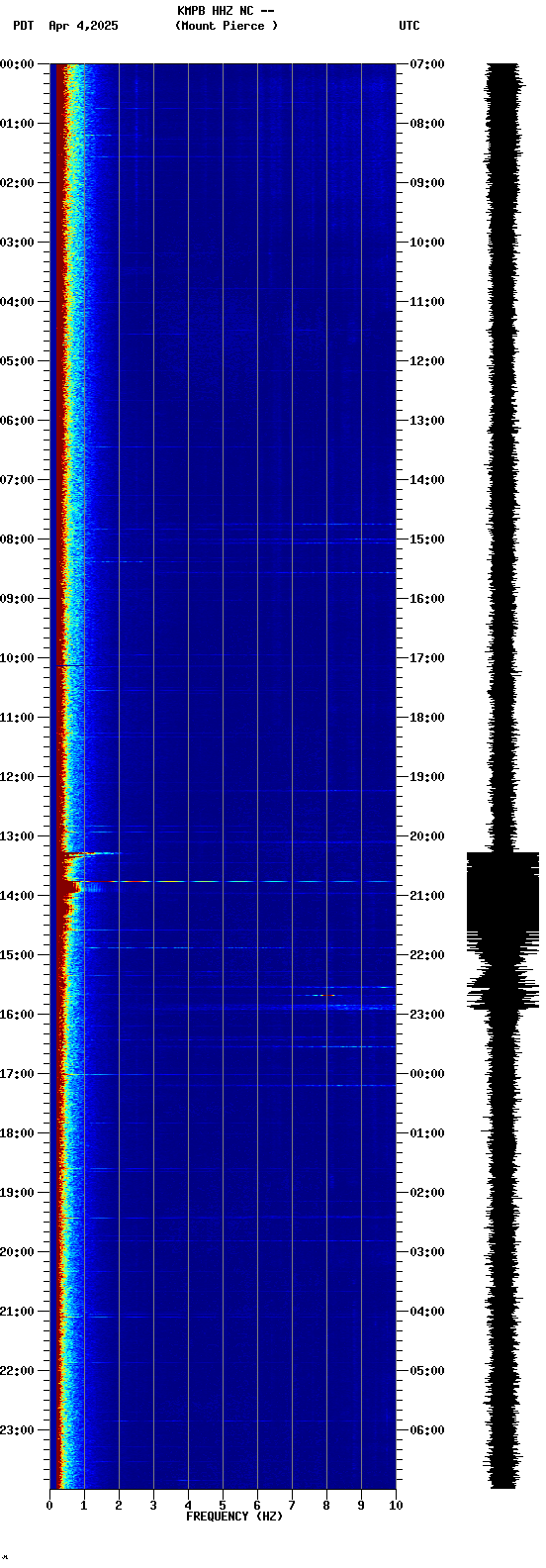Click the 16:00 PDT time label
The image size is (546, 1568).
18,1015
